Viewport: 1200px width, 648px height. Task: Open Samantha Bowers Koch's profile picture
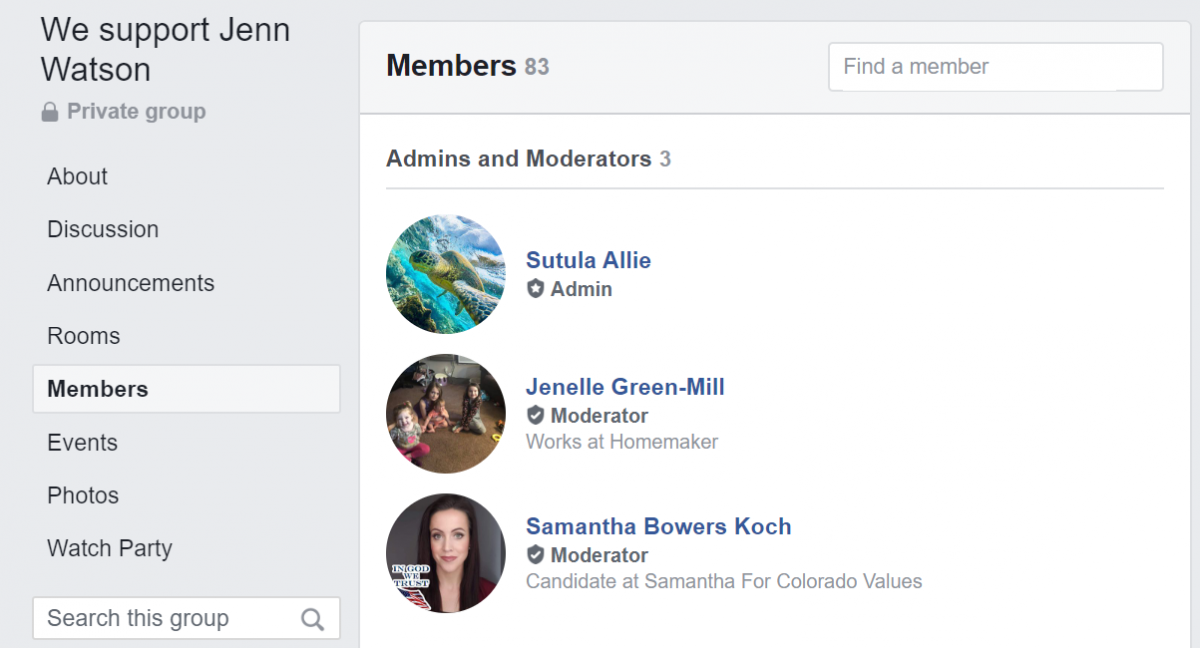point(446,553)
